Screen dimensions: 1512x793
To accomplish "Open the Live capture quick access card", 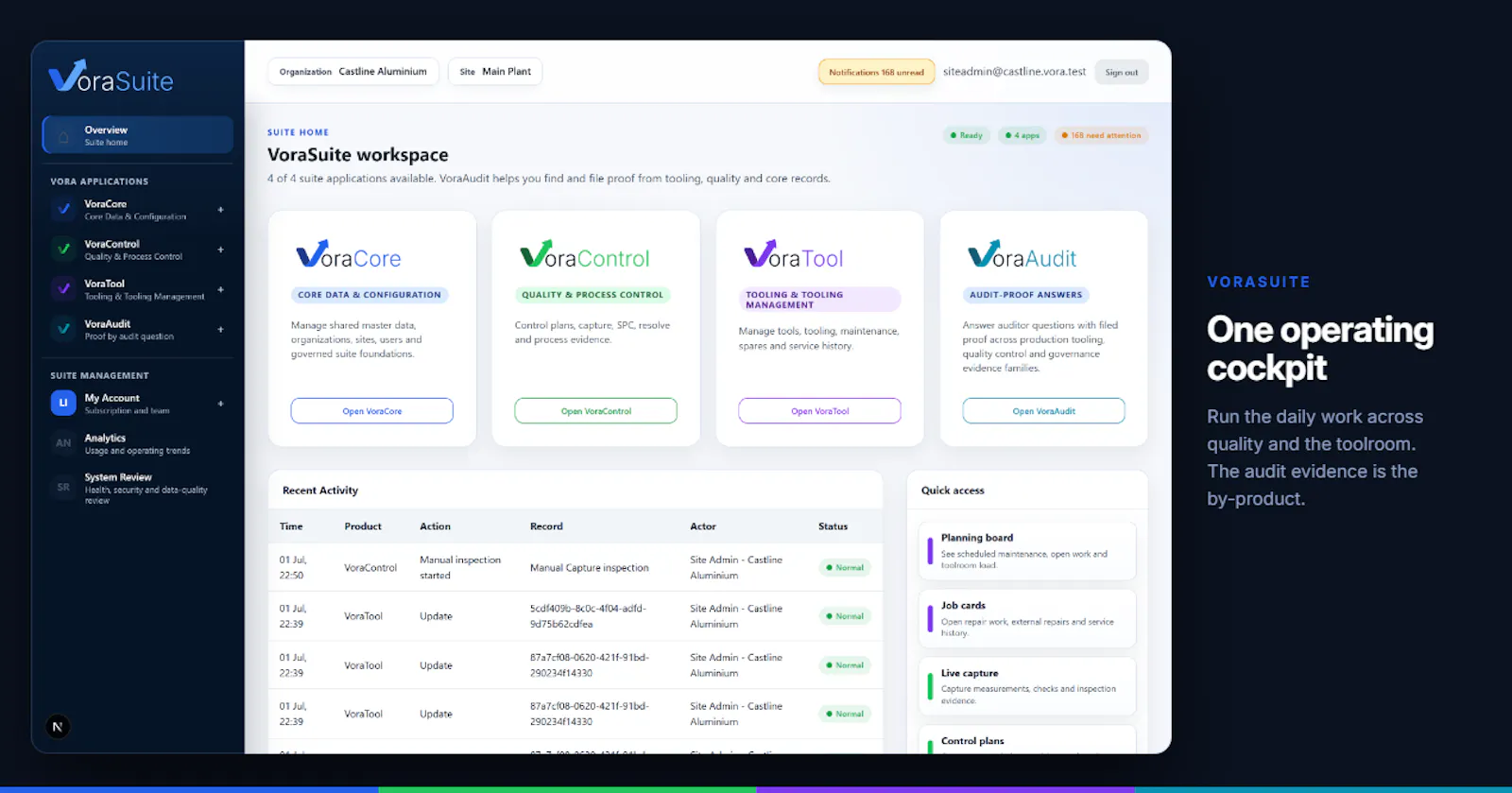I will (x=1027, y=686).
